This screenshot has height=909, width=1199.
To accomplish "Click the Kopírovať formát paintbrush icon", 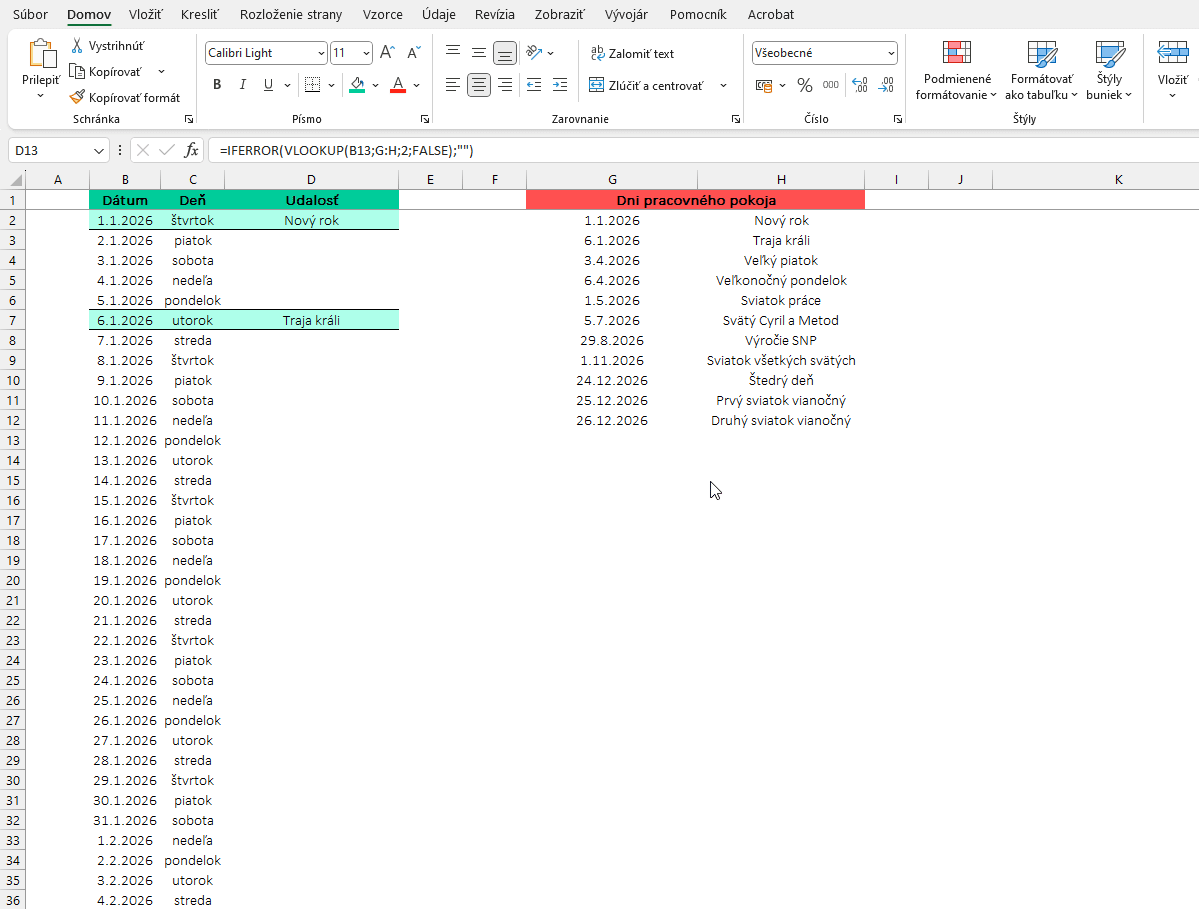I will [77, 97].
